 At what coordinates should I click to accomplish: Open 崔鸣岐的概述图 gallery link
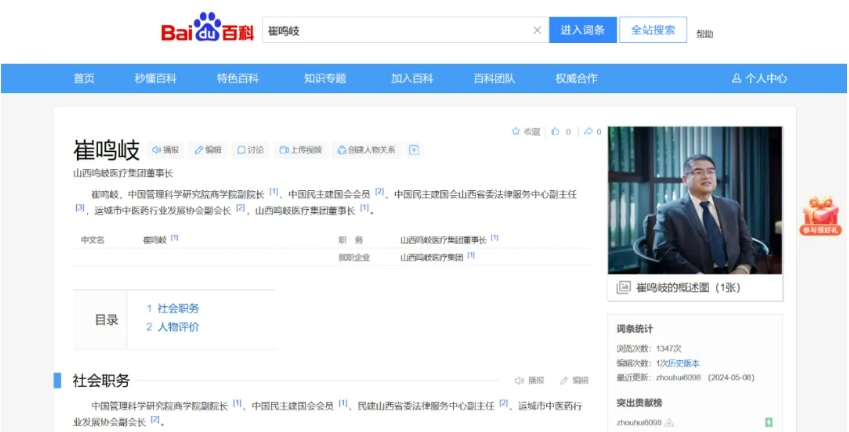pos(688,287)
